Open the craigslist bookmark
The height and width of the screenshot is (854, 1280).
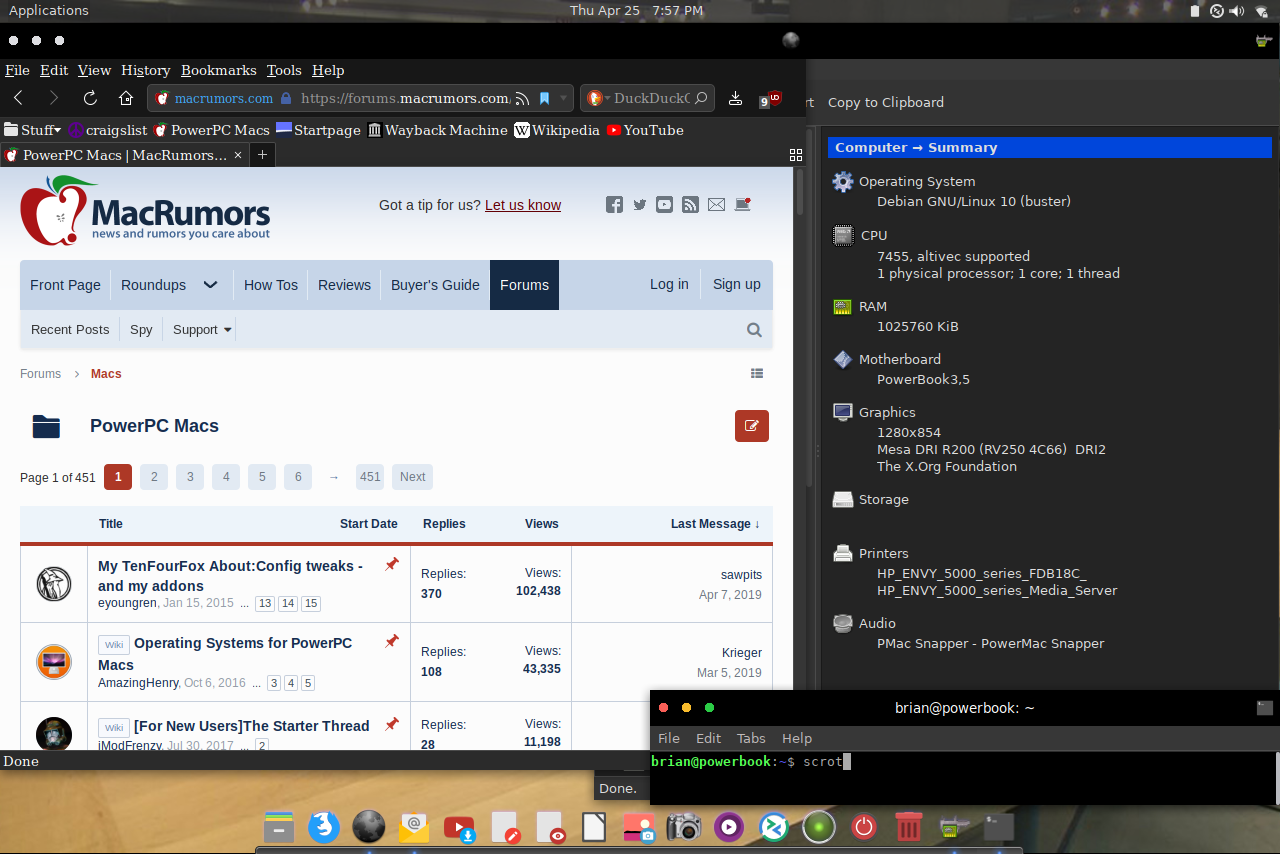pos(108,130)
